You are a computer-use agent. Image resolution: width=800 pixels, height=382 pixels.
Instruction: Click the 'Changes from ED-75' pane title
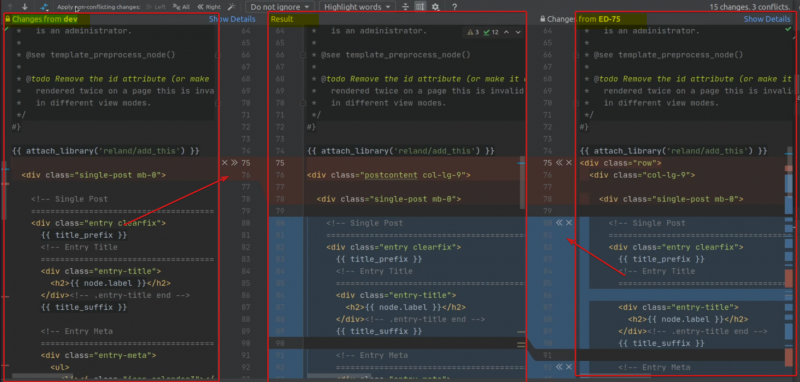583,19
